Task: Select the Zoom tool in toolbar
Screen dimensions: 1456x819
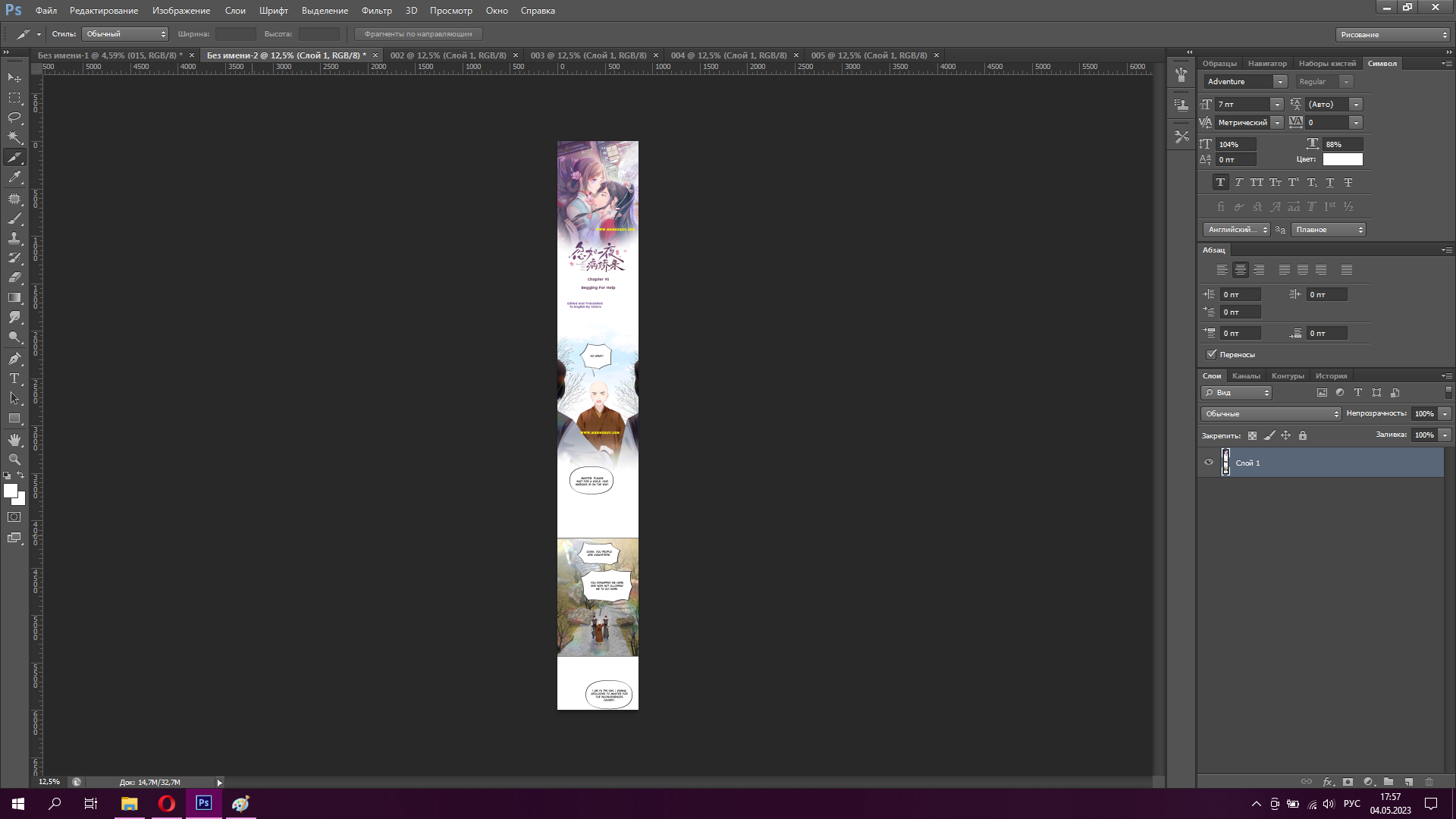Action: pyautogui.click(x=14, y=460)
